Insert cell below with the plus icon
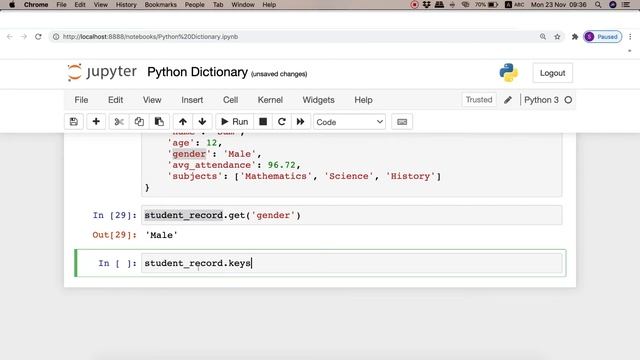The height and width of the screenshot is (360, 640). [96, 122]
